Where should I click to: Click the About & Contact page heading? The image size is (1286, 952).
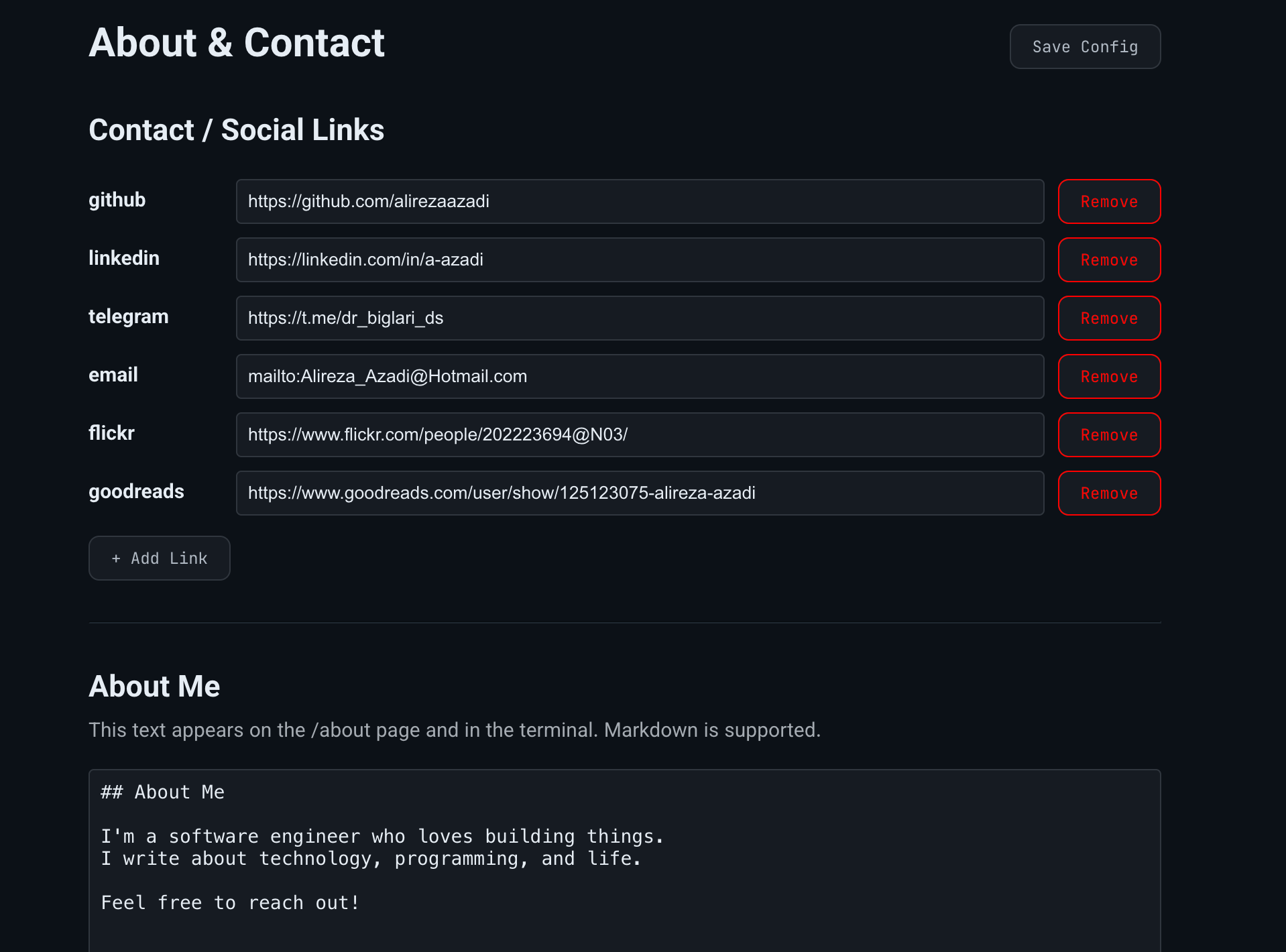coord(237,42)
